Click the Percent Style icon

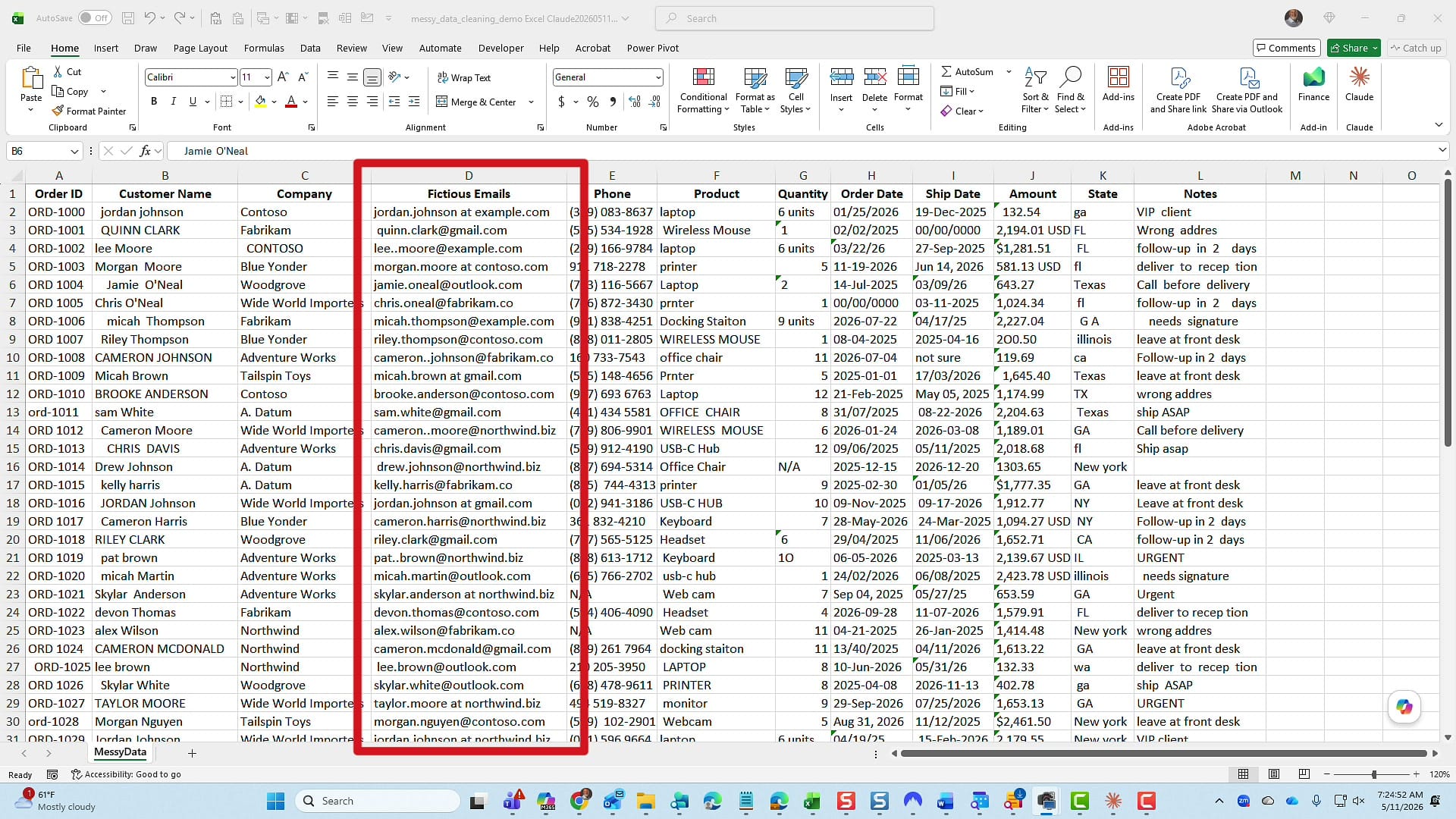593,102
